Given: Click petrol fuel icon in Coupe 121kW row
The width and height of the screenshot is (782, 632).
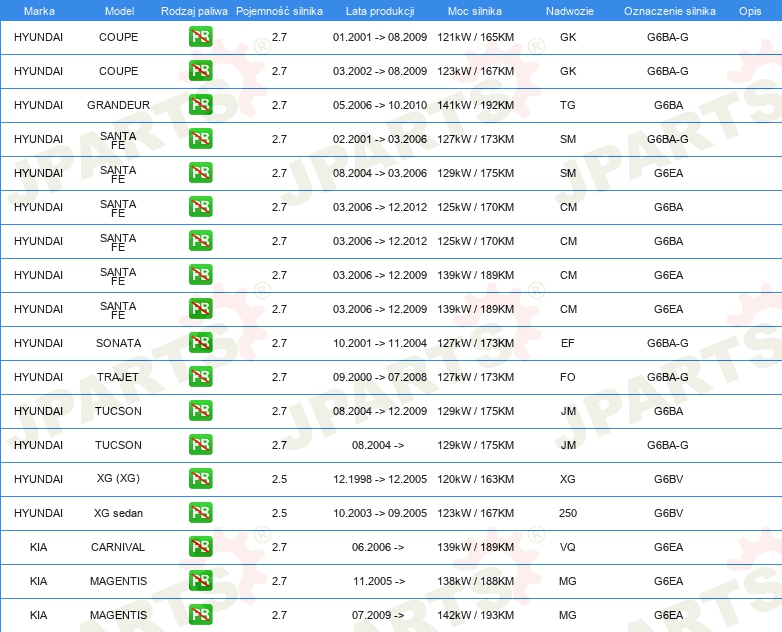Looking at the screenshot, I should point(200,36).
